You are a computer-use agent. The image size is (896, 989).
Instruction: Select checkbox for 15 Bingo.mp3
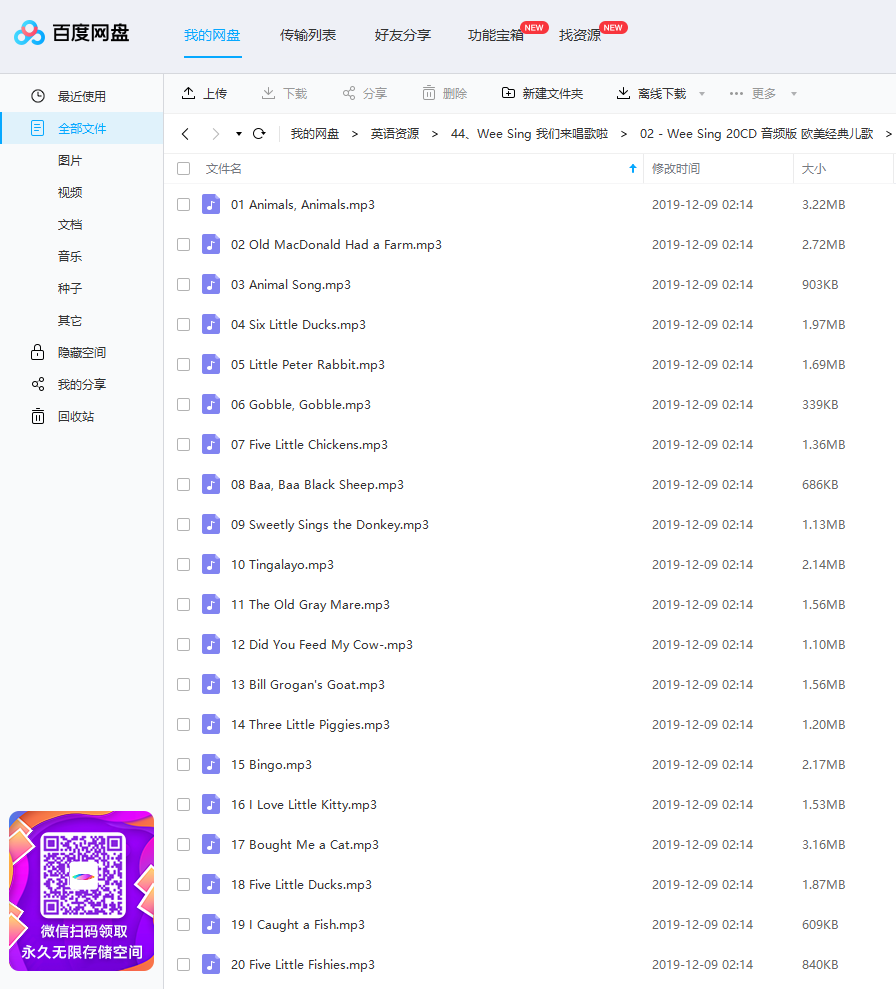183,764
